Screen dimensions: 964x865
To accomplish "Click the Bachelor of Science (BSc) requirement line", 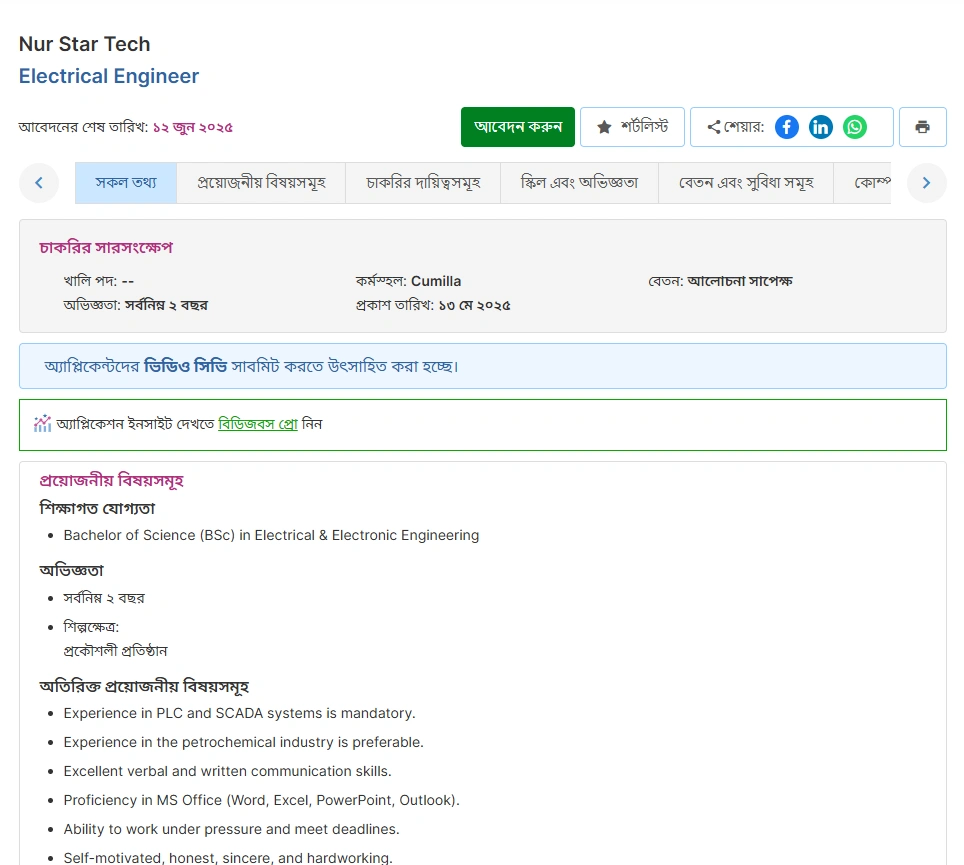I will tap(271, 535).
